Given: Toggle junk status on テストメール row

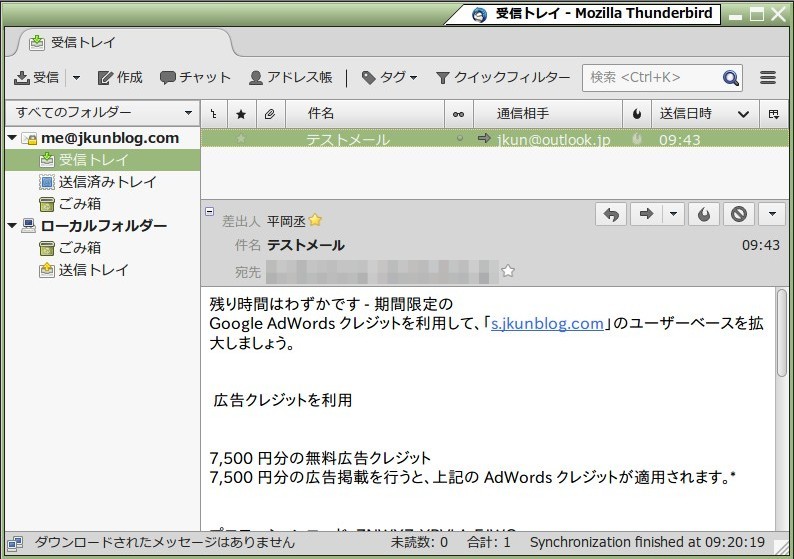Looking at the screenshot, I should point(637,138).
